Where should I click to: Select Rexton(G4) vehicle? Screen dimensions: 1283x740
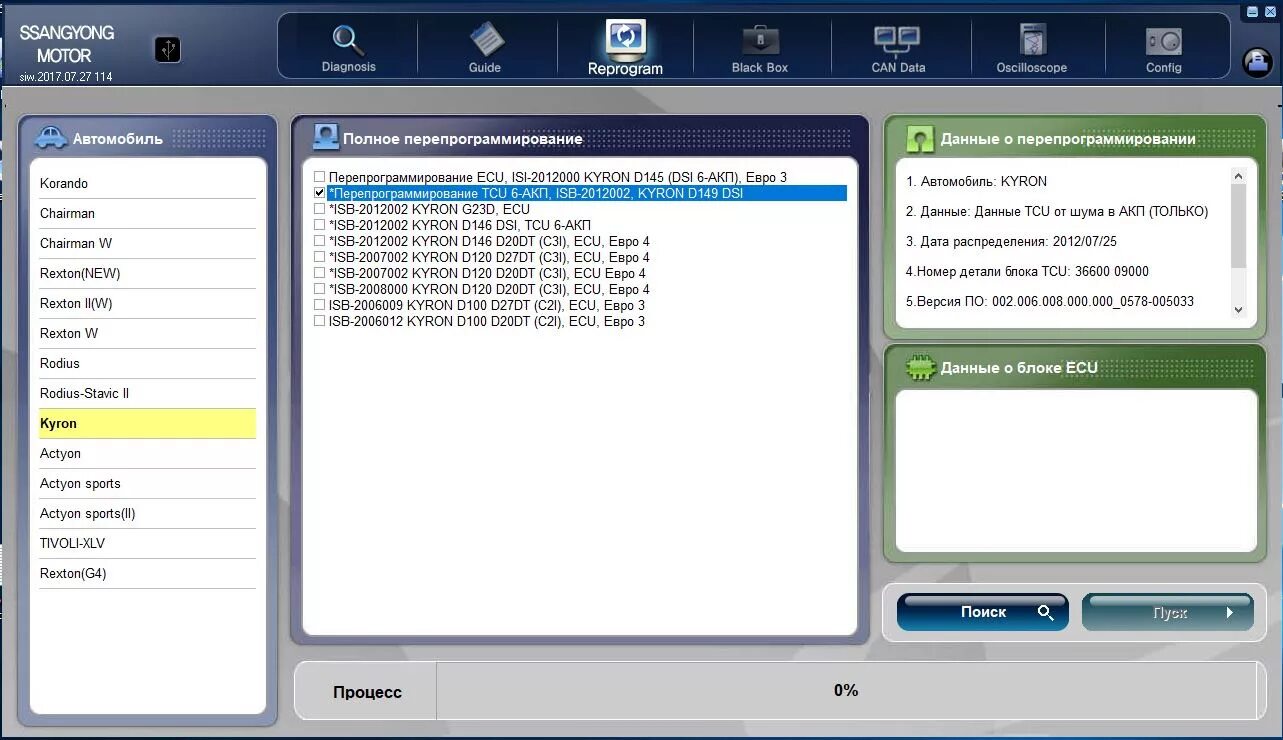pos(147,573)
